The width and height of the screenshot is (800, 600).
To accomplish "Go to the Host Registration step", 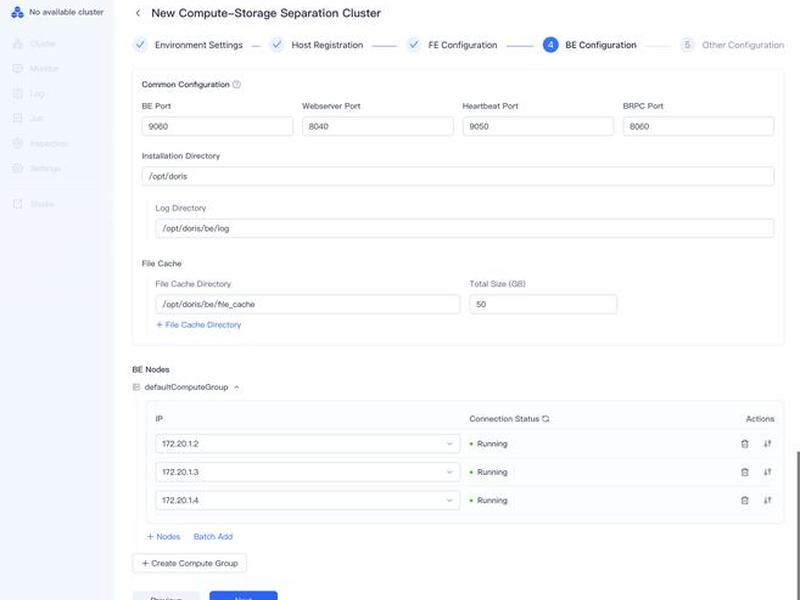I will click(317, 45).
